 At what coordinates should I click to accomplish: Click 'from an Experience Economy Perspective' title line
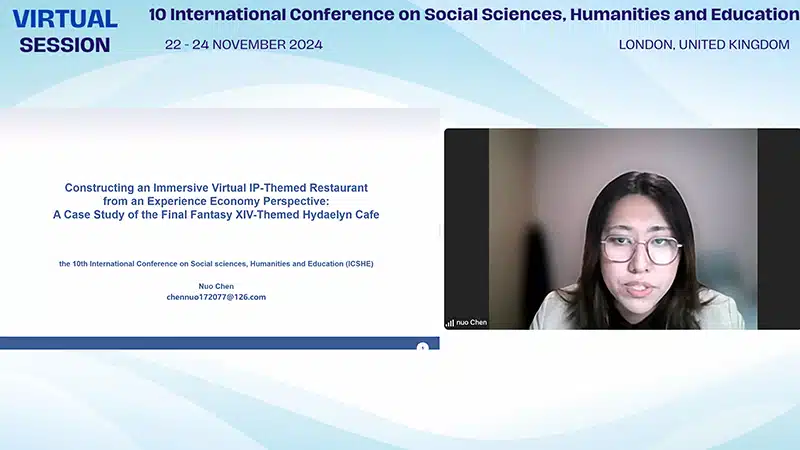pos(216,201)
